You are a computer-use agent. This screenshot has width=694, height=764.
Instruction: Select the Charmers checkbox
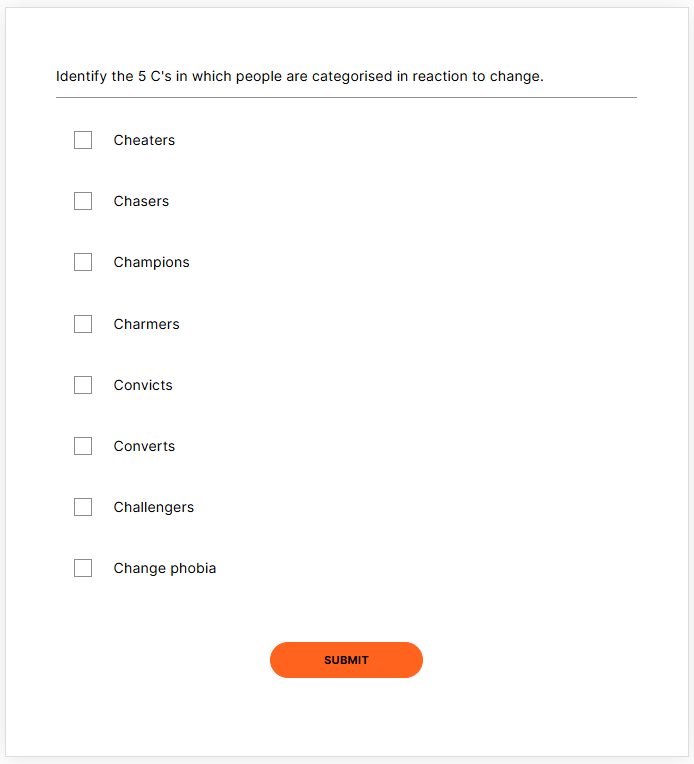[83, 324]
